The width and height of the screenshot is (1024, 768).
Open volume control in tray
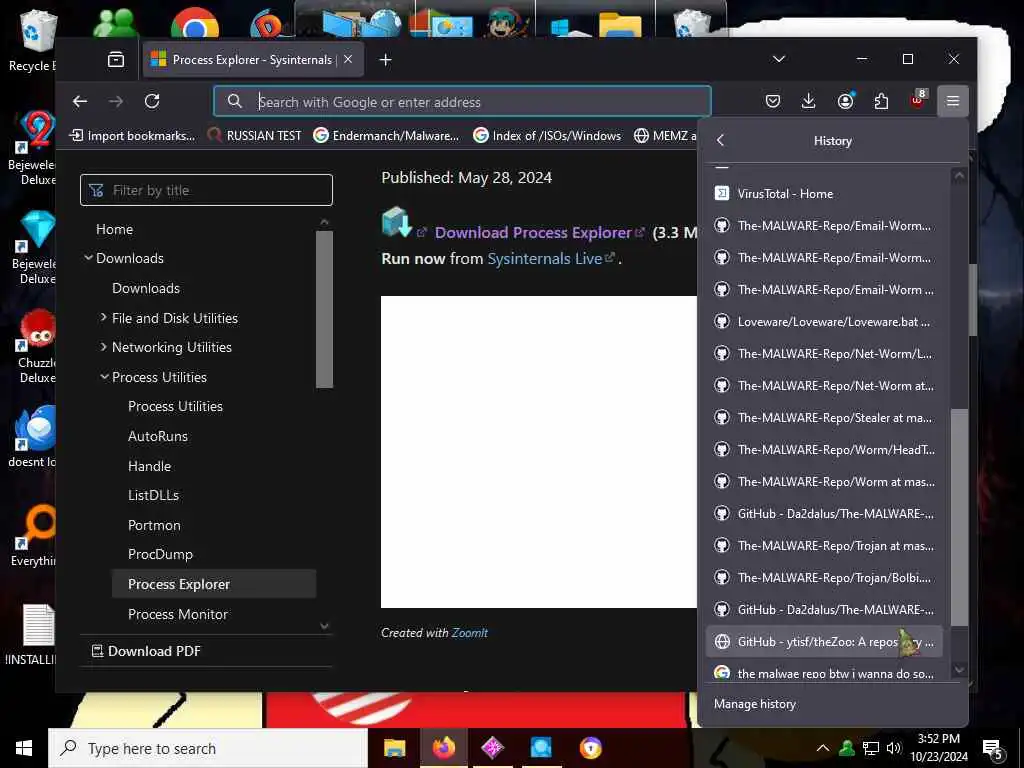(x=894, y=748)
